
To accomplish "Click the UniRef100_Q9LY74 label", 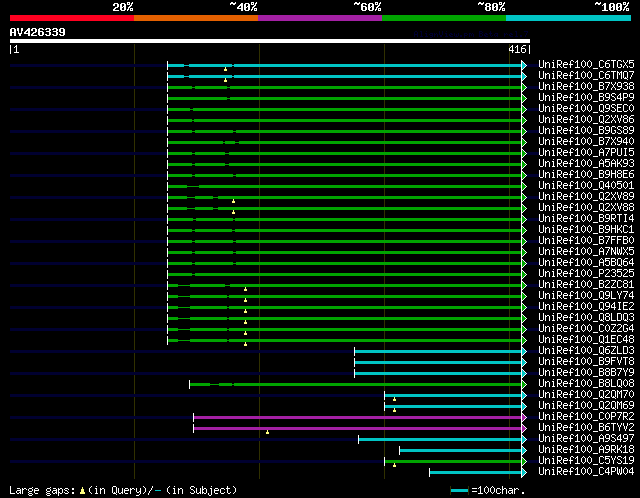I will coord(586,296).
